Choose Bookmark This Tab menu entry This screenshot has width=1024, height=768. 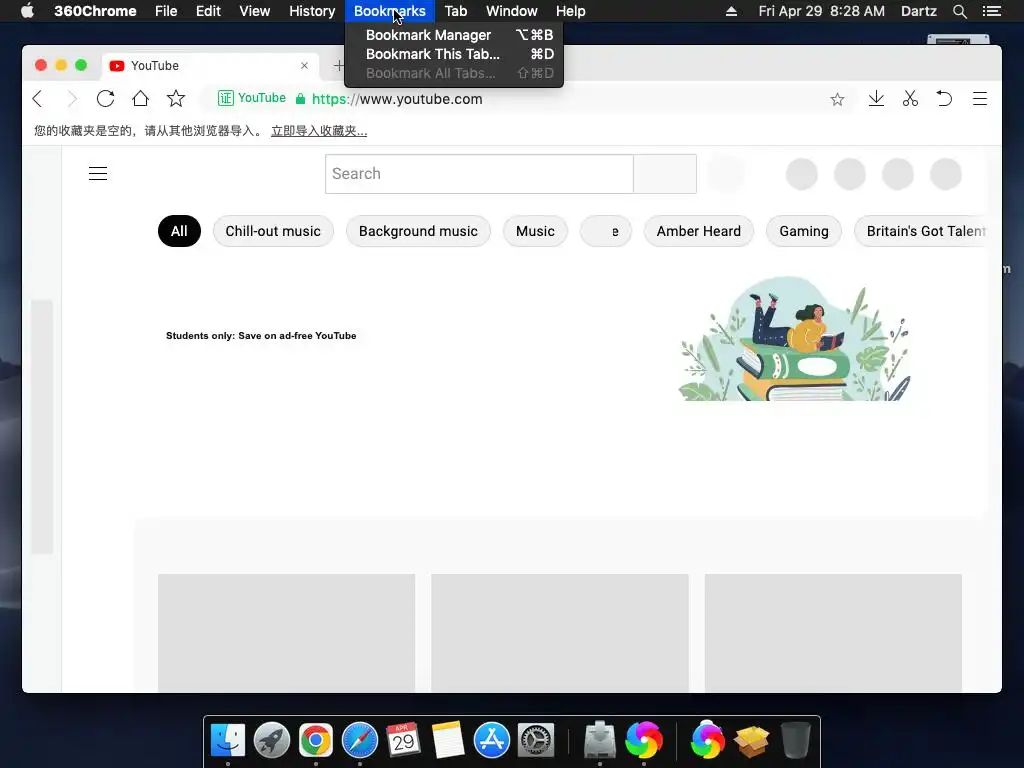click(x=454, y=54)
